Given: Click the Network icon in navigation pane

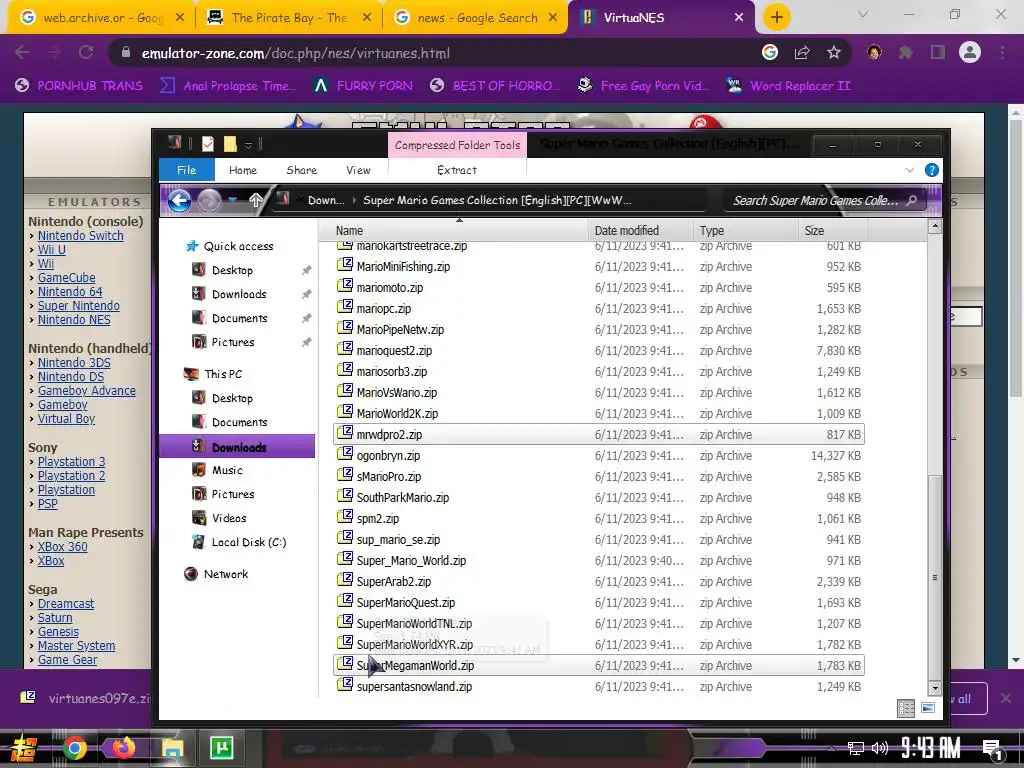Looking at the screenshot, I should (x=191, y=574).
